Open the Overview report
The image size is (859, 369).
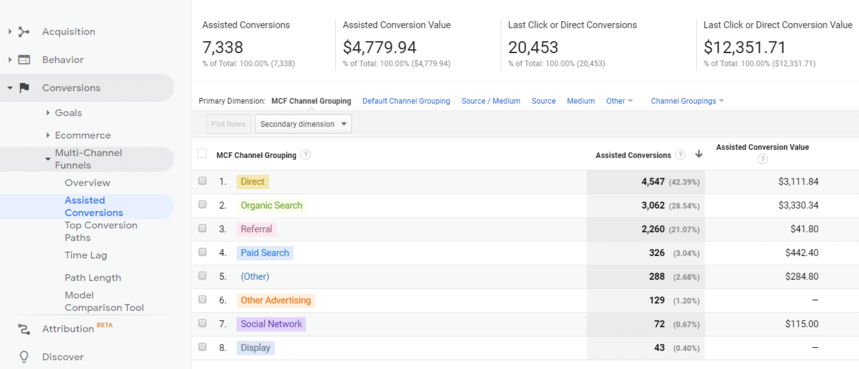point(87,183)
